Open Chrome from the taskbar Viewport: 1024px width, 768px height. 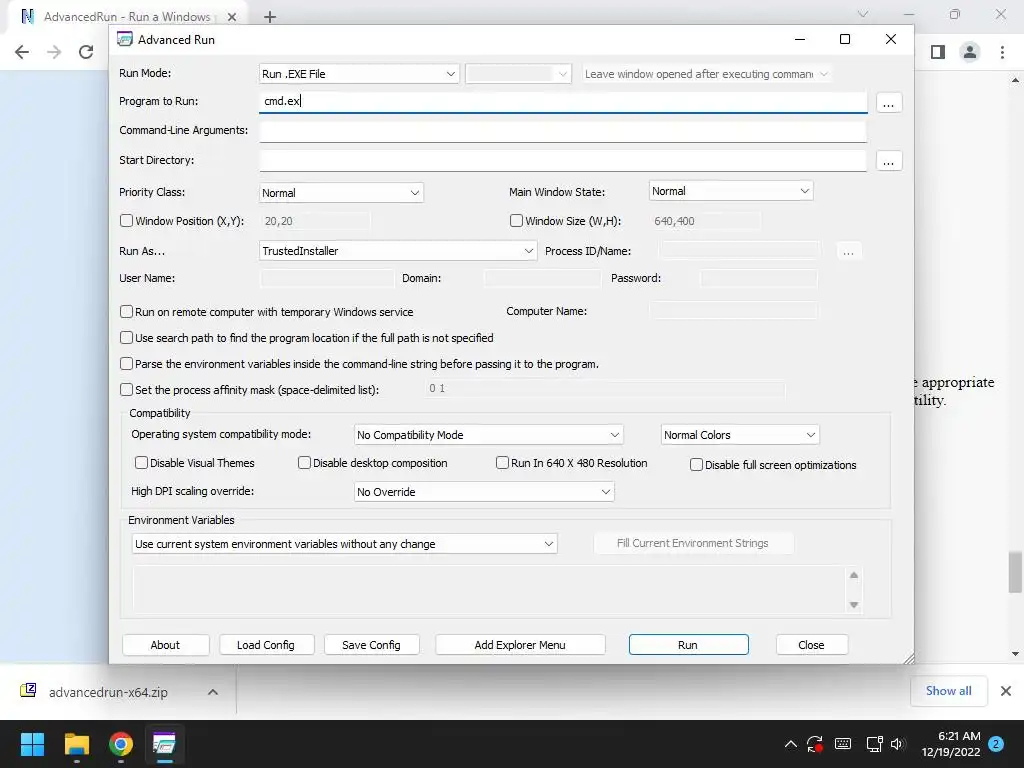(121, 744)
